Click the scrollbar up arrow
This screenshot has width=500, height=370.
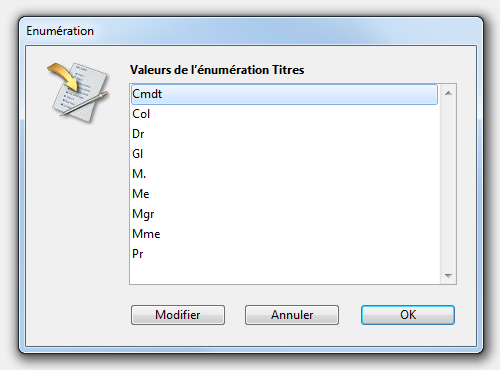point(448,93)
